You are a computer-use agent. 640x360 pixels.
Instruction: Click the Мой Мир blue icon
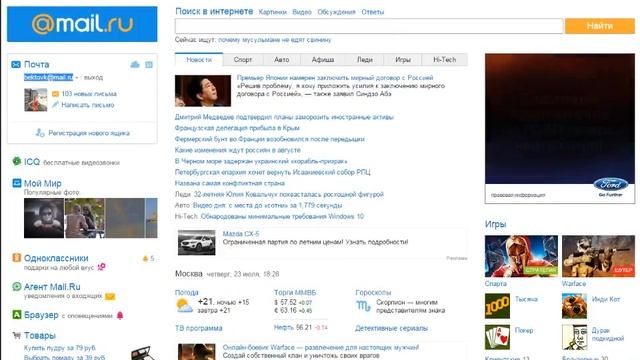pos(17,183)
